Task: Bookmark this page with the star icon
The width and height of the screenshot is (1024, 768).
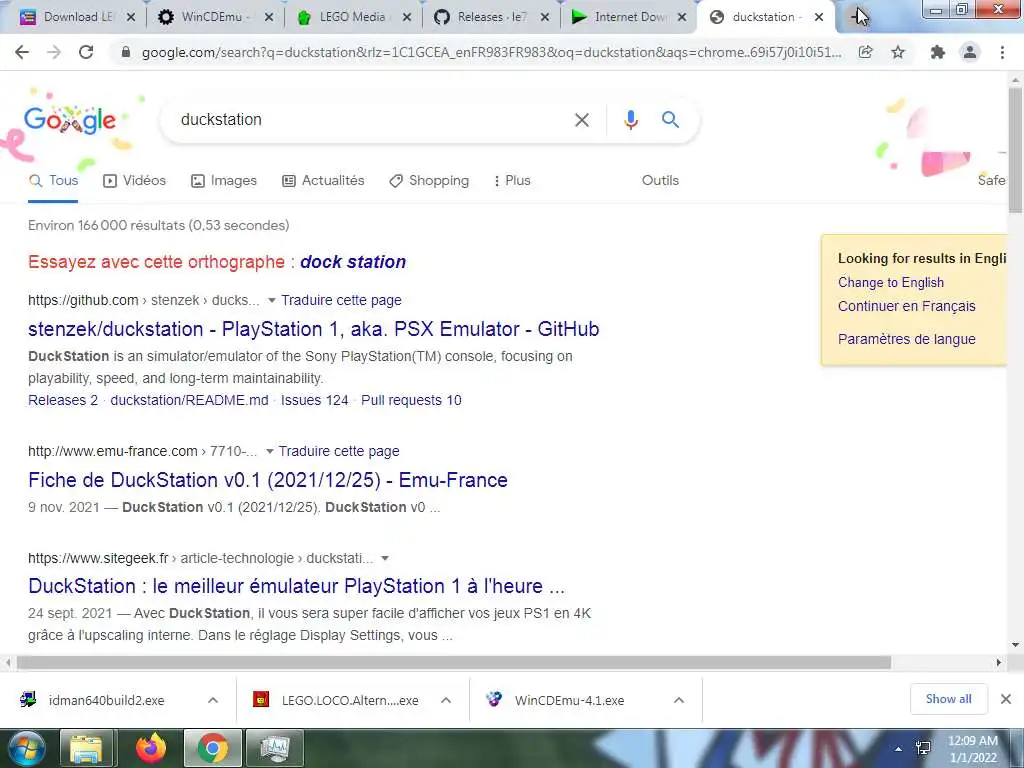Action: [x=898, y=52]
